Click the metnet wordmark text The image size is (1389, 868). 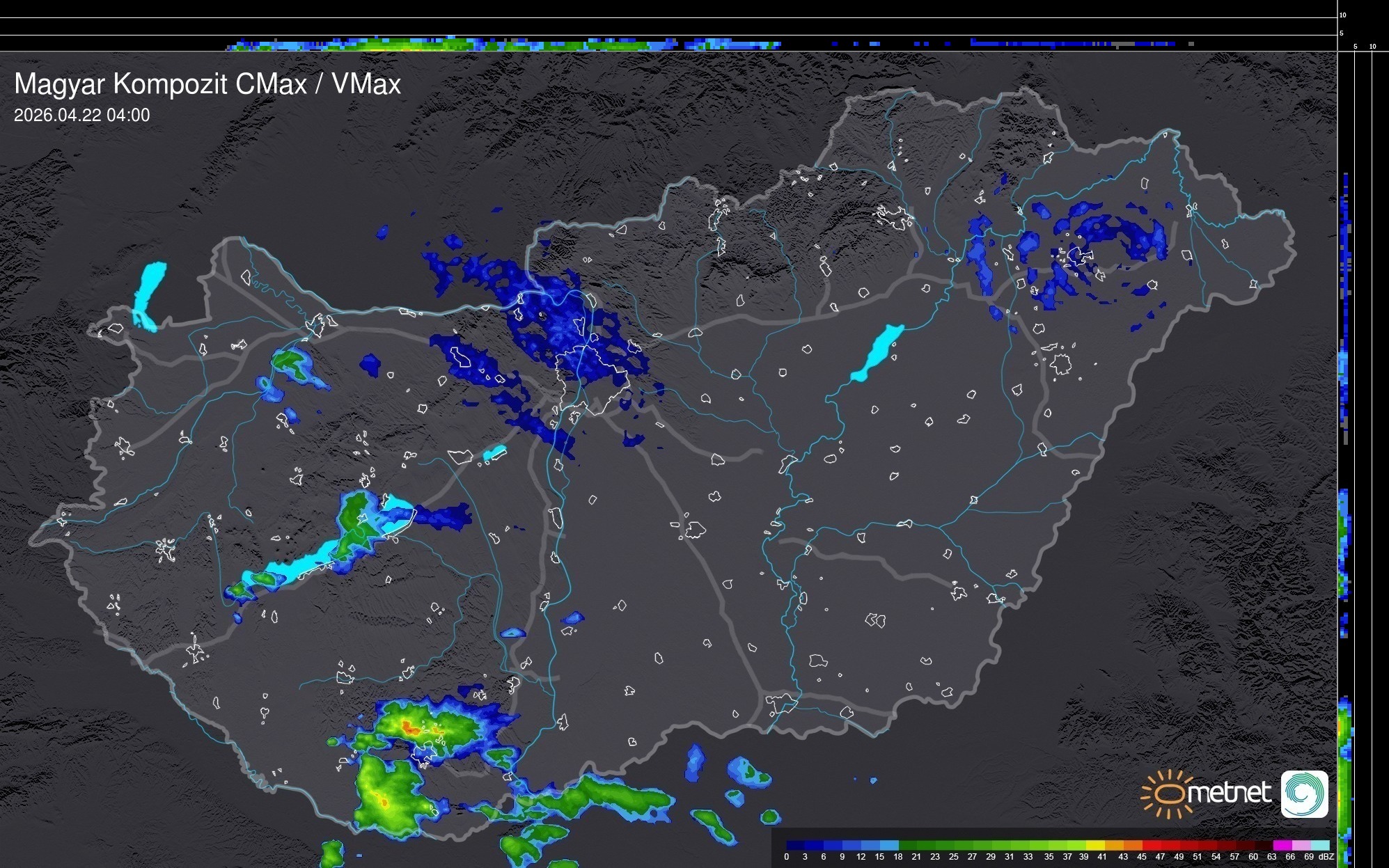1229,794
